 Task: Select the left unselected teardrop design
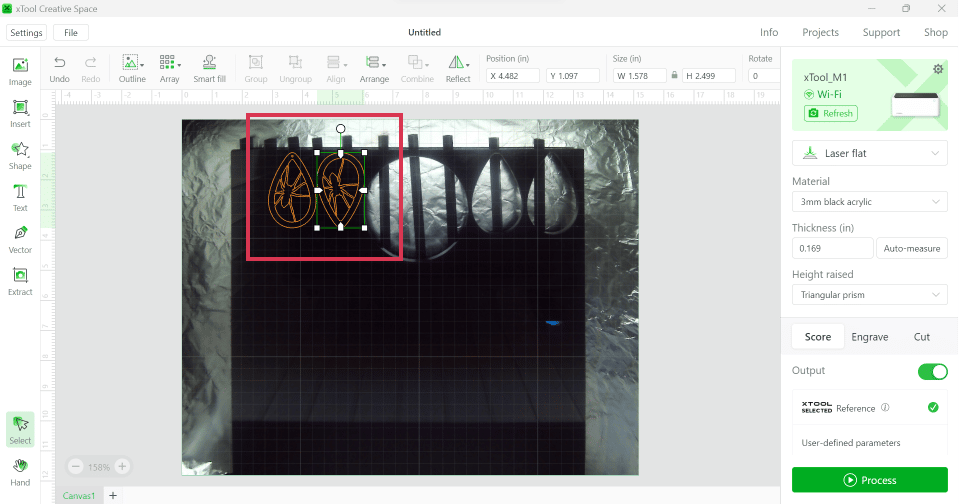[292, 190]
